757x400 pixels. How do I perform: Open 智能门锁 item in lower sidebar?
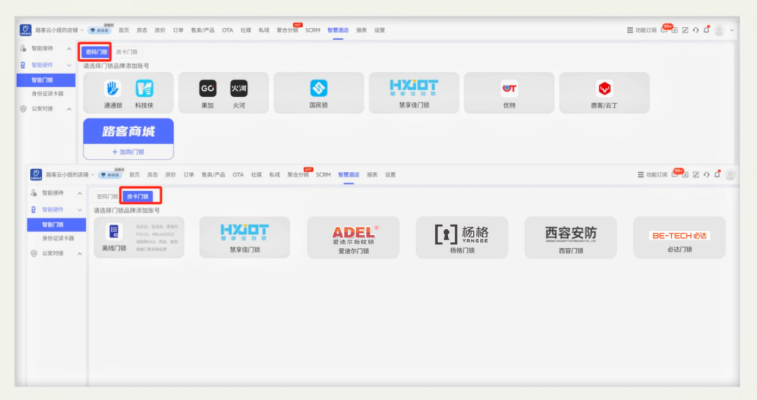[x=56, y=225]
